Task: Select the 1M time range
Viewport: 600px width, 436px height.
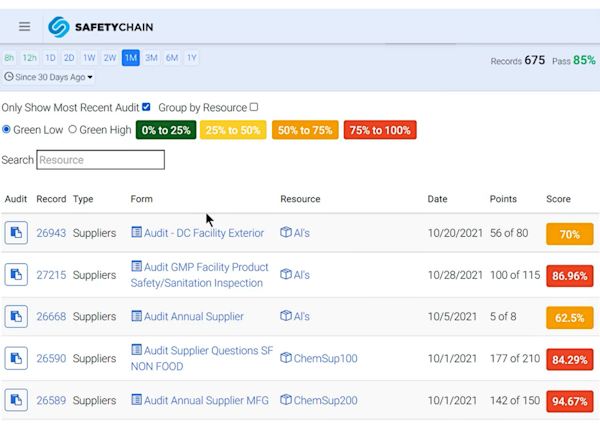Action: (131, 58)
